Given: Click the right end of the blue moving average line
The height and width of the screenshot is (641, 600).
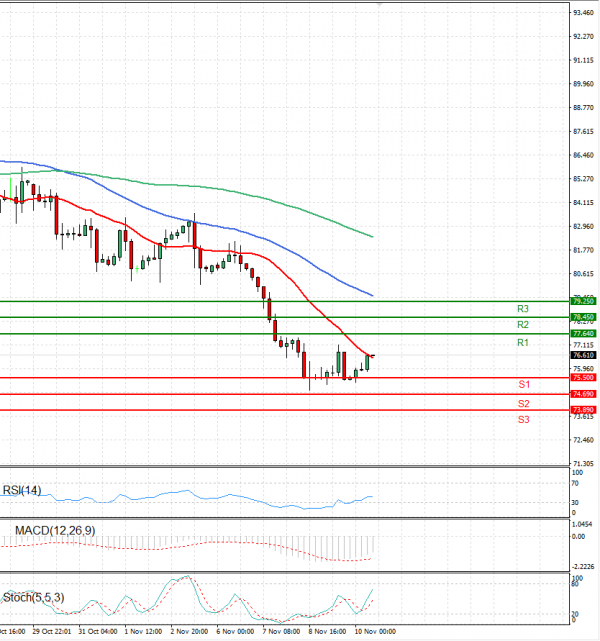Looking at the screenshot, I should (372, 295).
